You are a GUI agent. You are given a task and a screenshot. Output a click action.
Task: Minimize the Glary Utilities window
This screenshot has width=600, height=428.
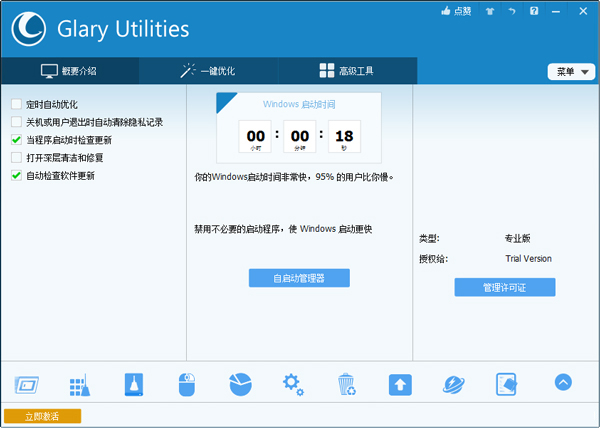pyautogui.click(x=556, y=11)
